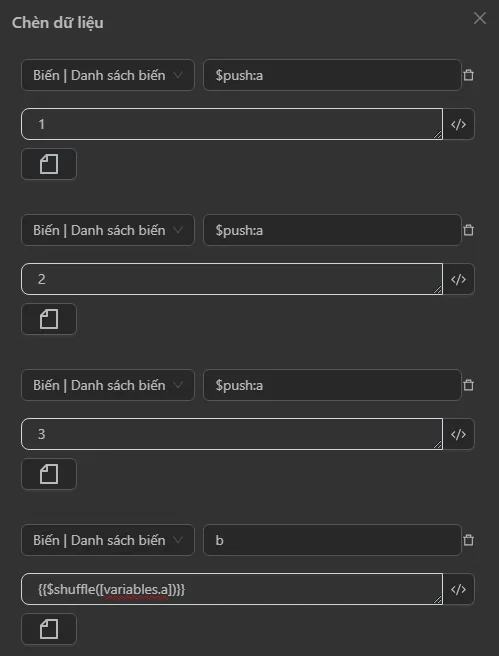Close the Chèn dữ liệu dialog
This screenshot has height=656, width=499.
coord(480,18)
